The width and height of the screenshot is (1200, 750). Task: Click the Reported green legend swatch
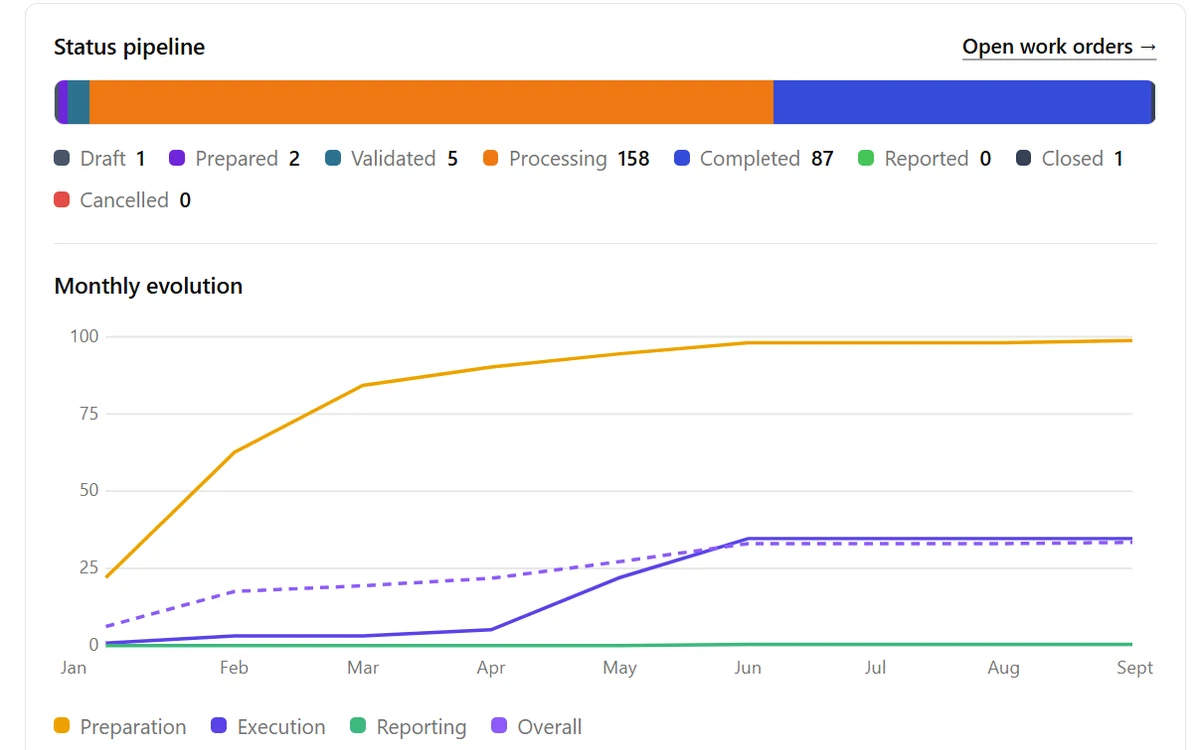pos(866,158)
